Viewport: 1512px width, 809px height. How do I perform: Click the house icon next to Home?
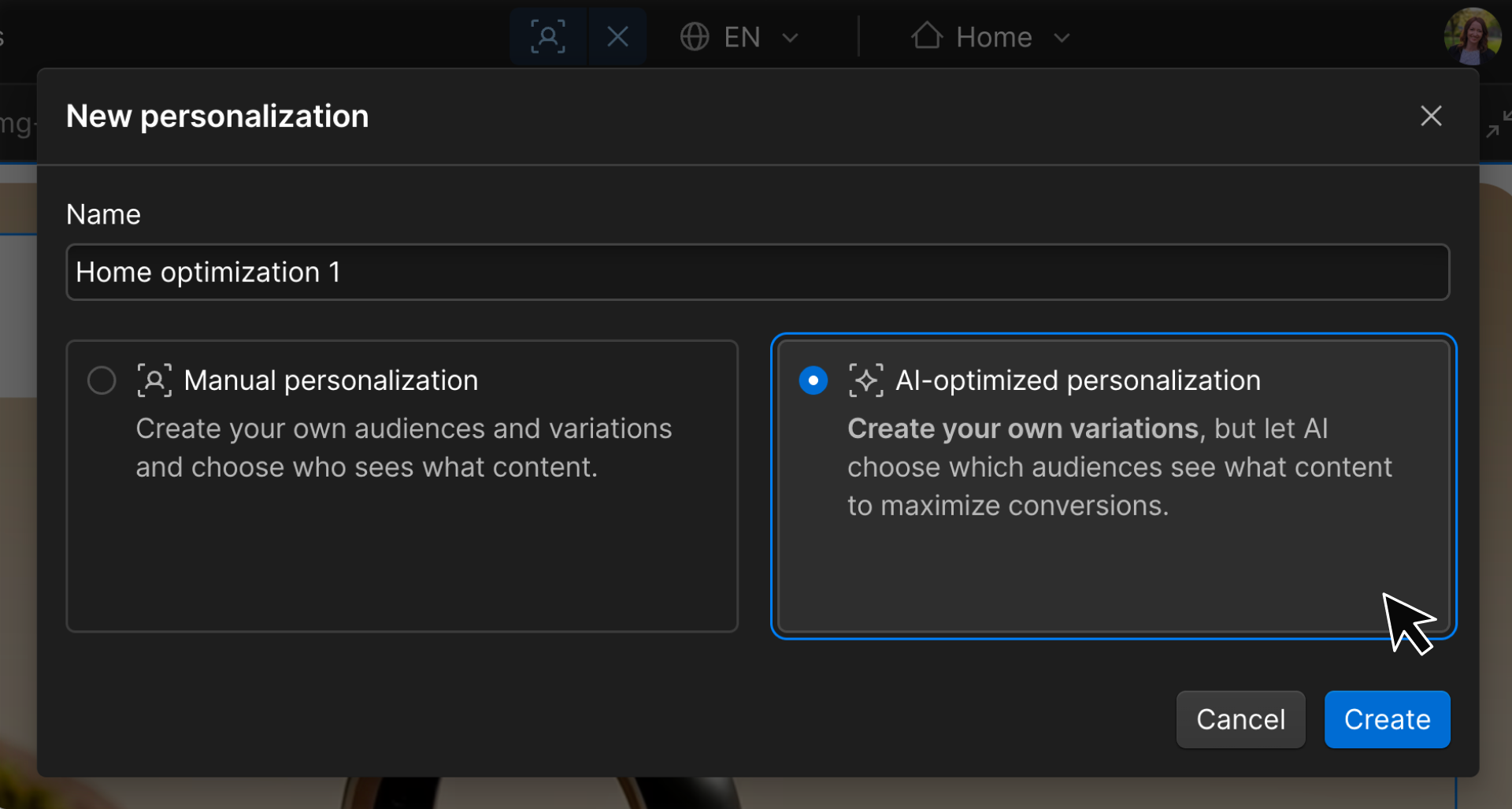point(927,35)
